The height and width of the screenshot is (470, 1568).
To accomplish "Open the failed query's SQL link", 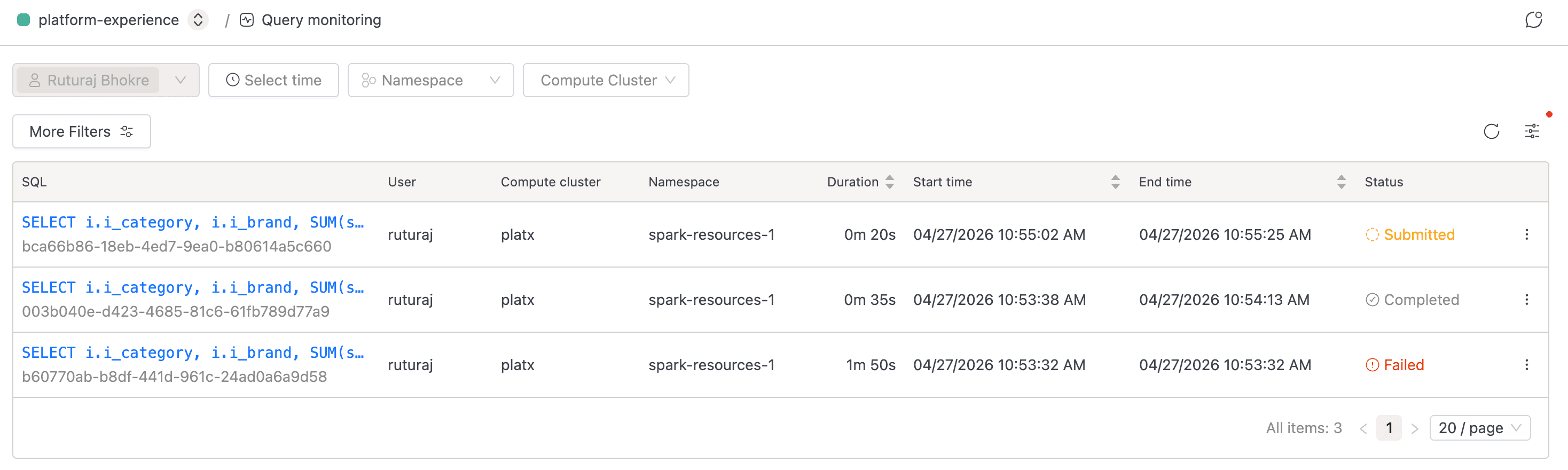I will pyautogui.click(x=192, y=352).
